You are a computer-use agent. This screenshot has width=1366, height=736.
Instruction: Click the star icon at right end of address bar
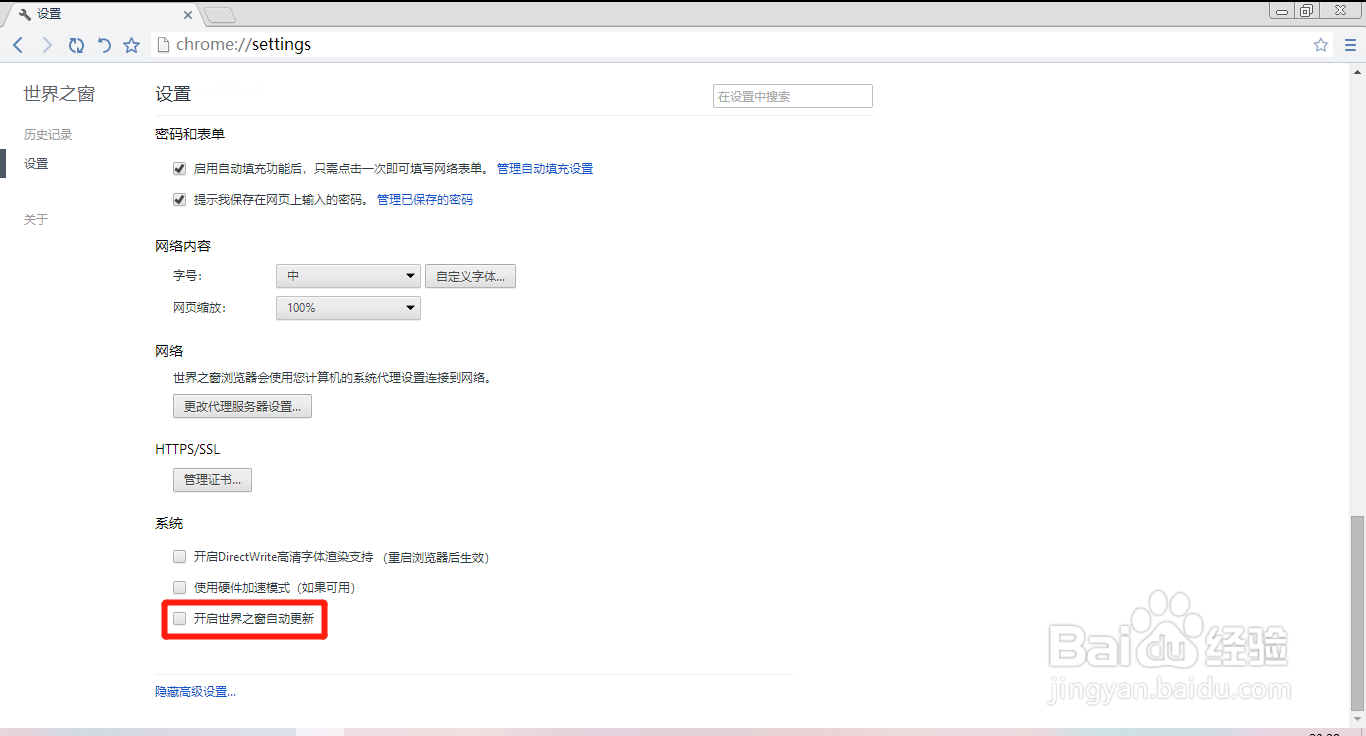point(1321,45)
